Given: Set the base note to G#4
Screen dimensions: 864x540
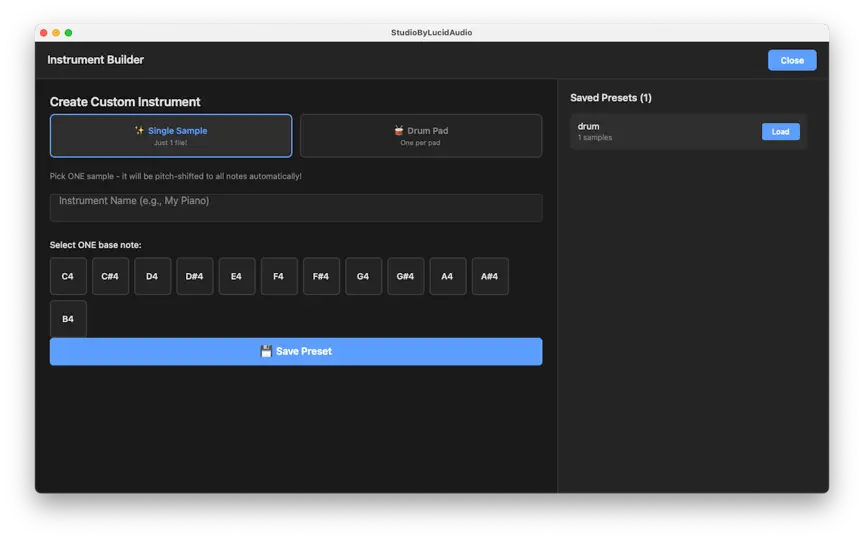Looking at the screenshot, I should (406, 276).
